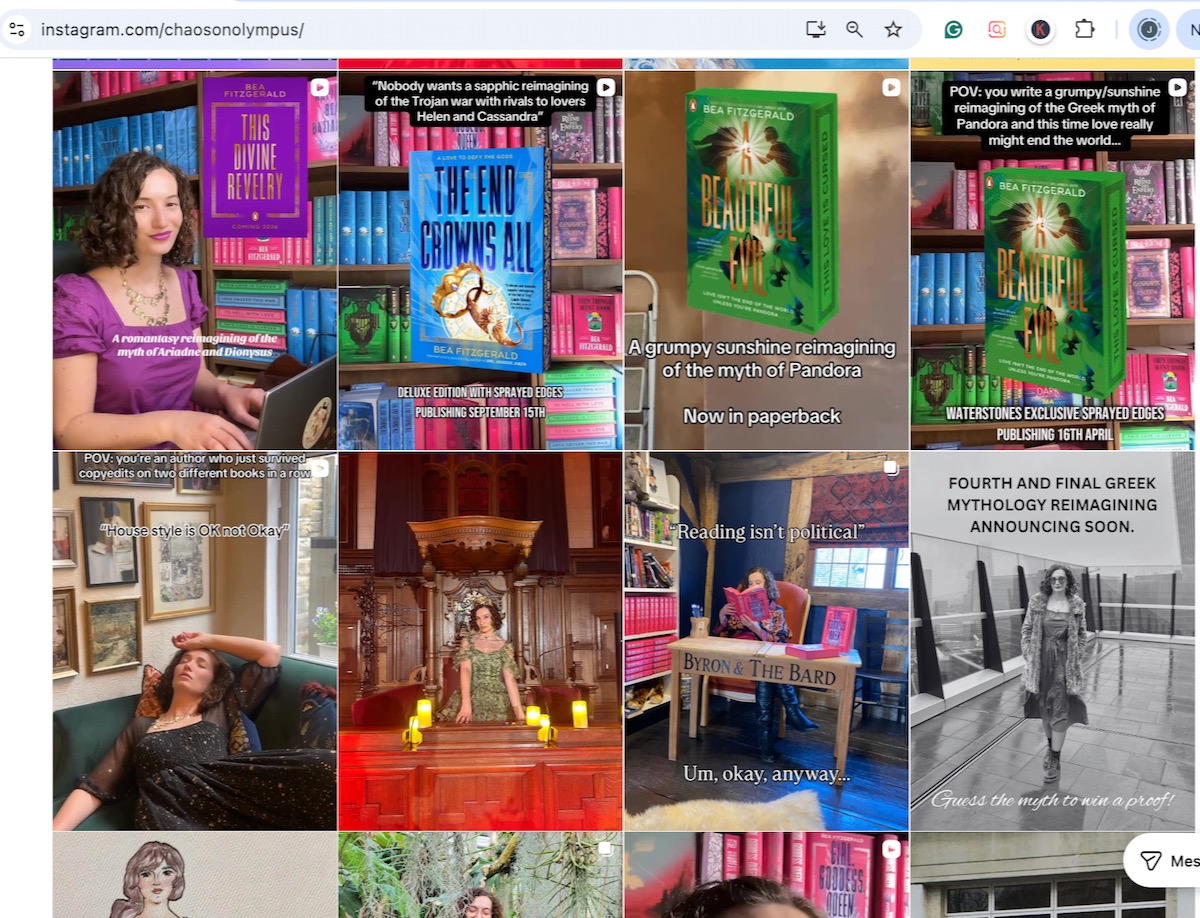Click the install app icon in address bar
The height and width of the screenshot is (918, 1200).
816,29
